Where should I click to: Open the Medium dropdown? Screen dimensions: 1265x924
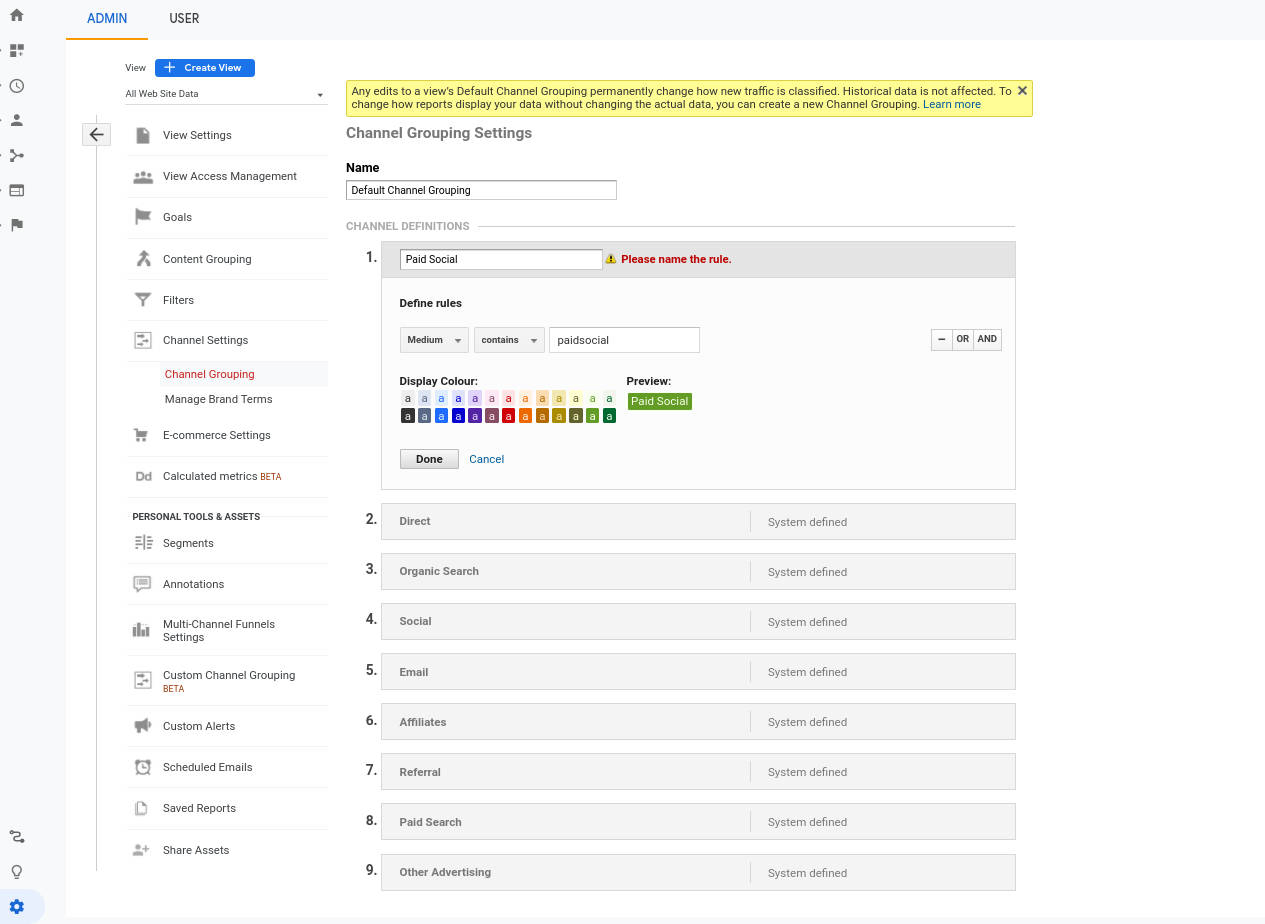pyautogui.click(x=433, y=339)
